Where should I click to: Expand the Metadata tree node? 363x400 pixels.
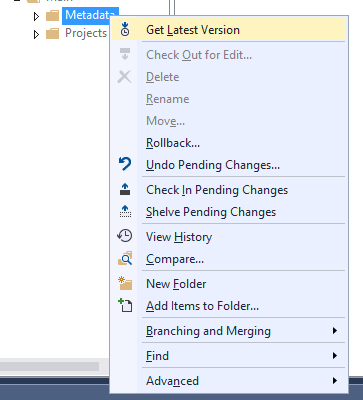[36, 16]
